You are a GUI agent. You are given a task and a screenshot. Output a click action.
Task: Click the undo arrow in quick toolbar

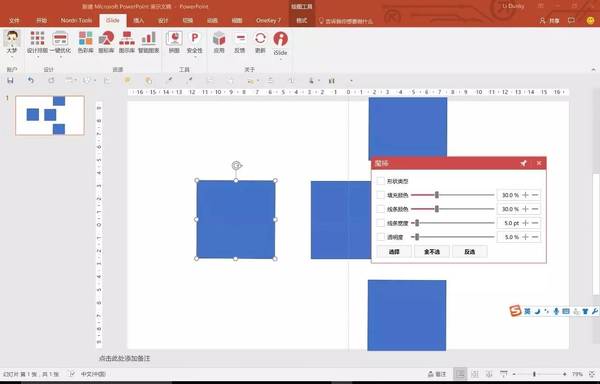click(31, 80)
